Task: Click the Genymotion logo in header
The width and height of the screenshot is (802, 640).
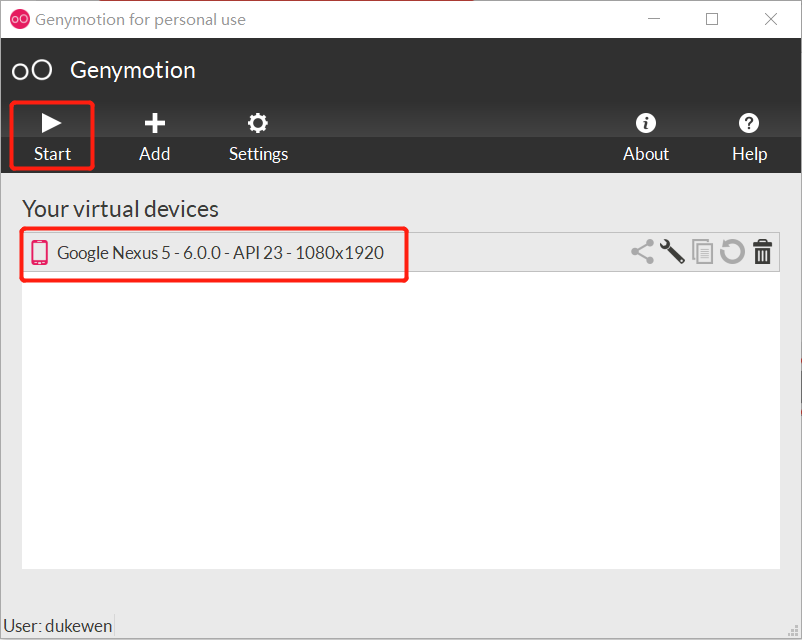Action: (32, 70)
